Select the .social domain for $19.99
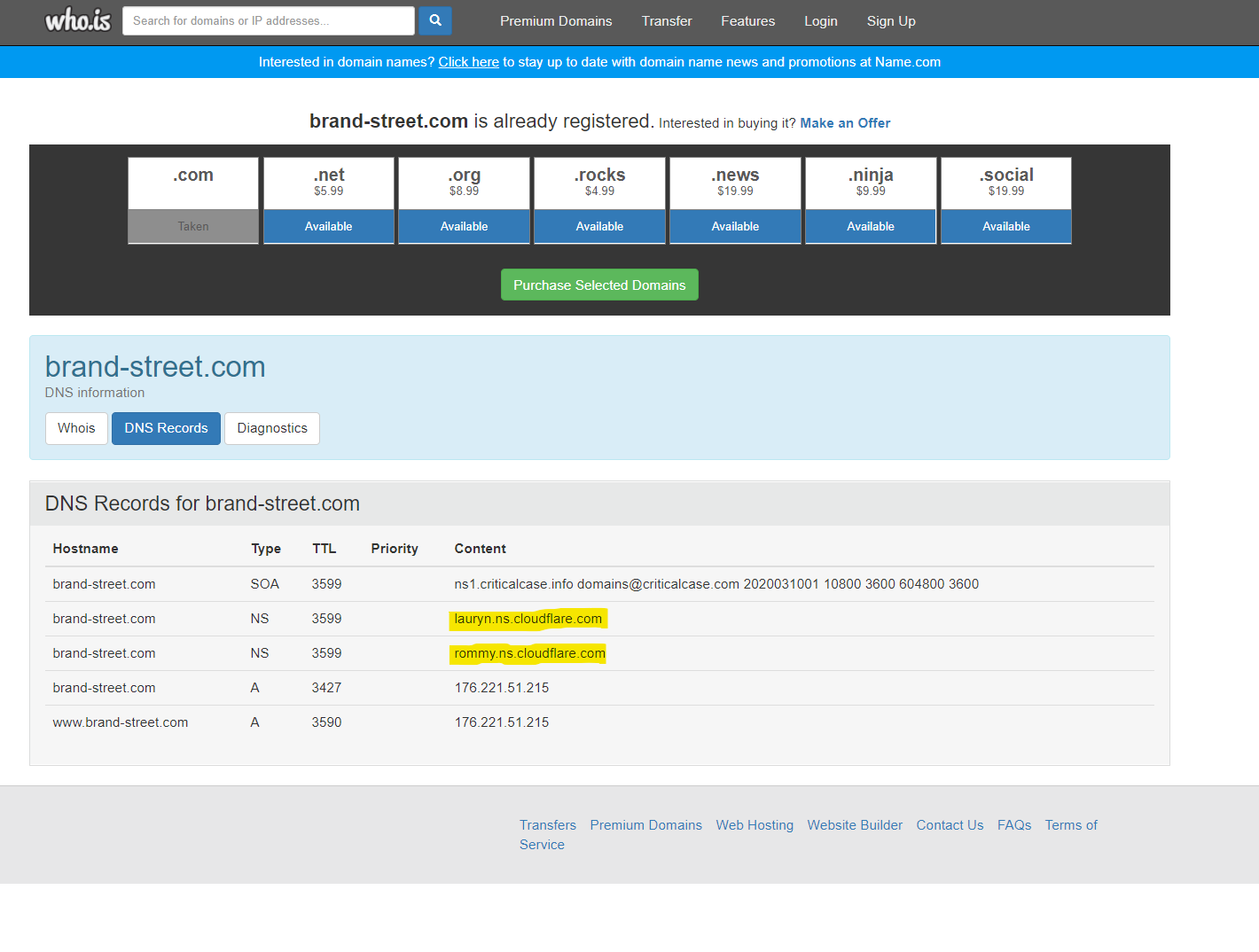Screen dimensions: 1259x952 (x=1006, y=200)
